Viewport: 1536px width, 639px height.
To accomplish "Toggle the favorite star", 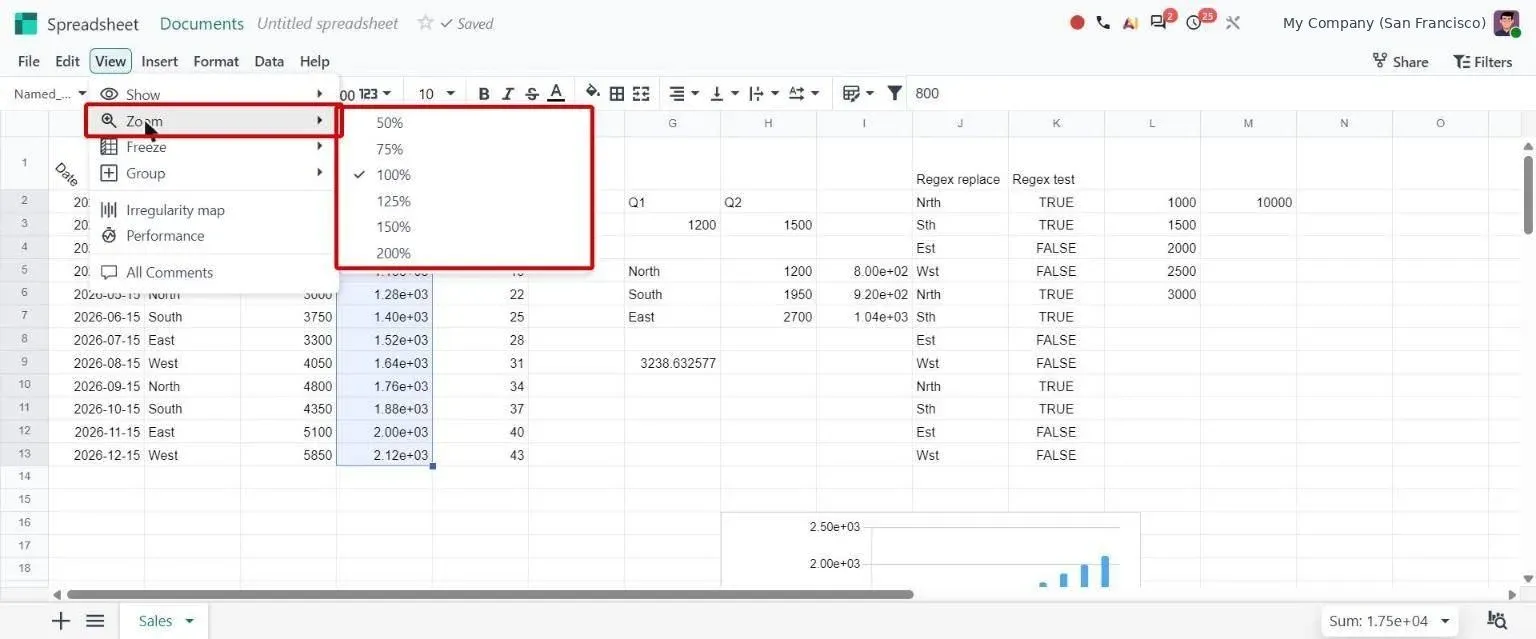I will tap(425, 23).
